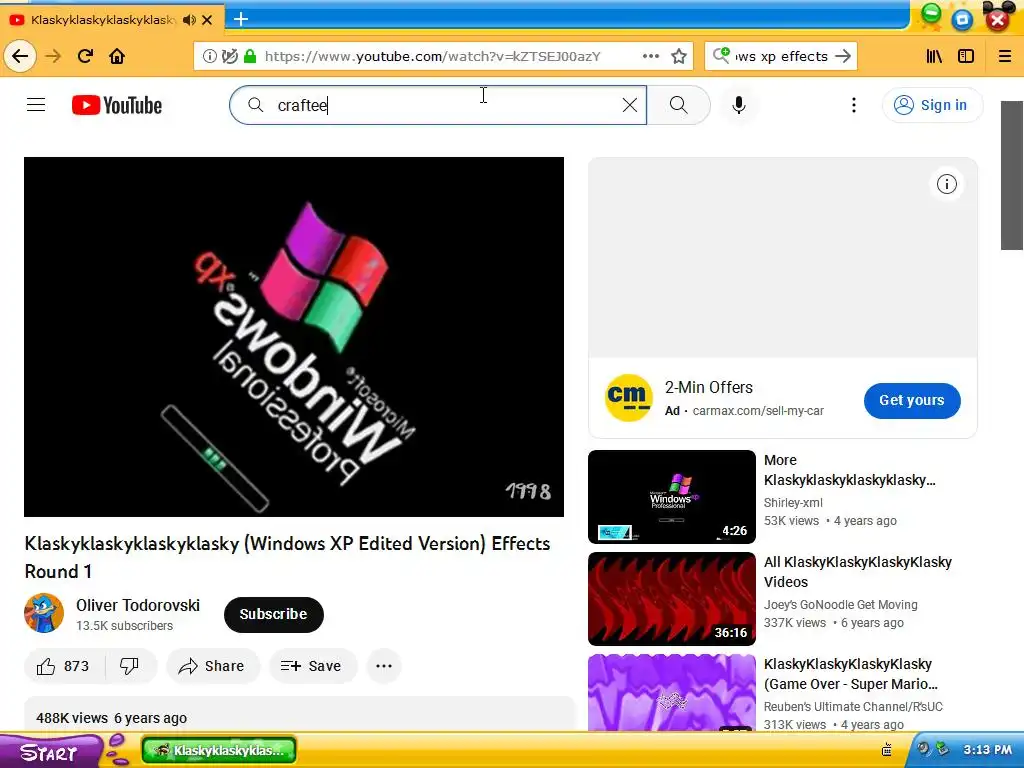Viewport: 1024px width, 768px height.
Task: Click the green padlock security icon
Action: coord(249,56)
